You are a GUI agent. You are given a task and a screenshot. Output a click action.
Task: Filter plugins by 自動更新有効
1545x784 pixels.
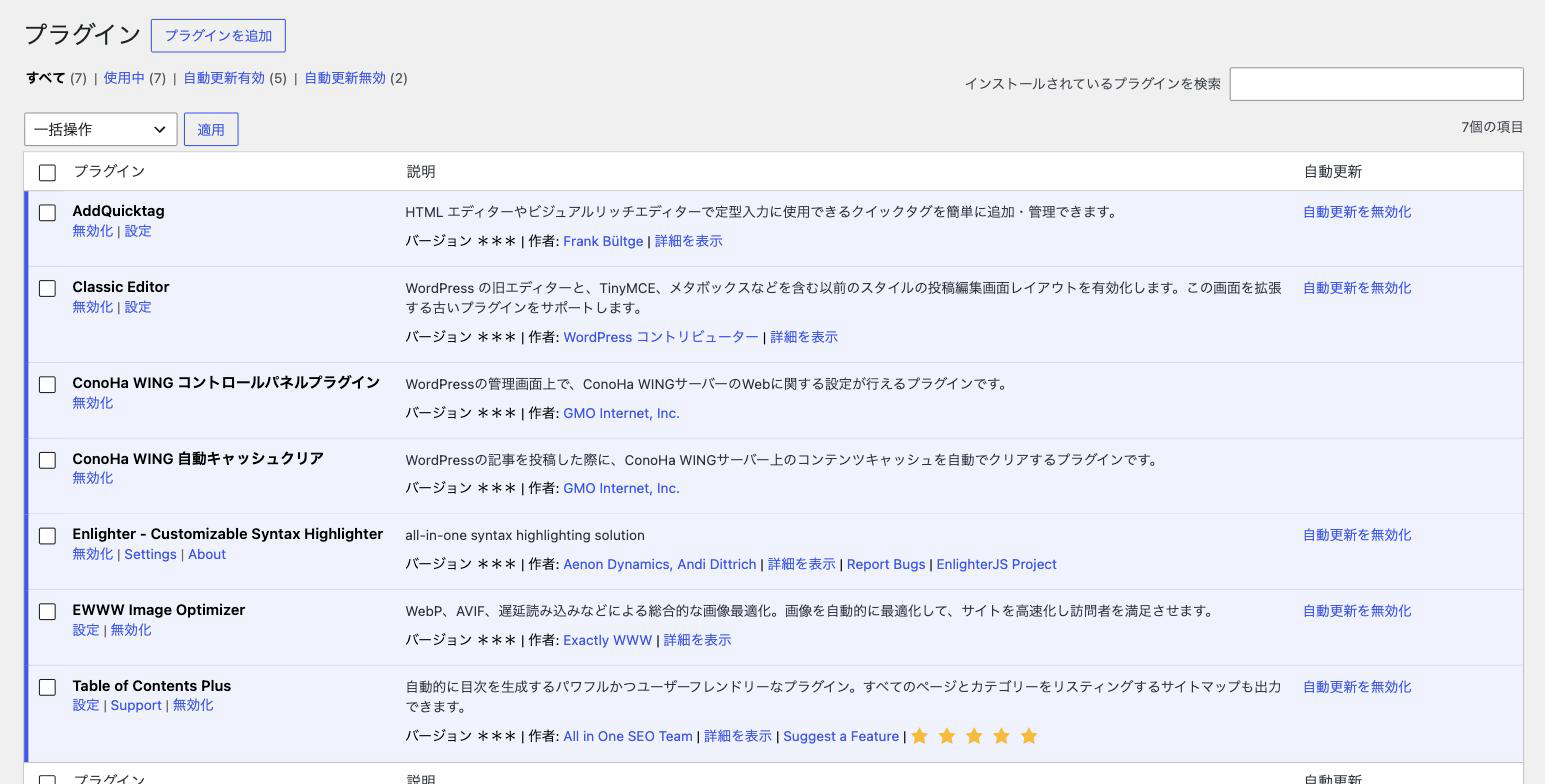point(224,78)
